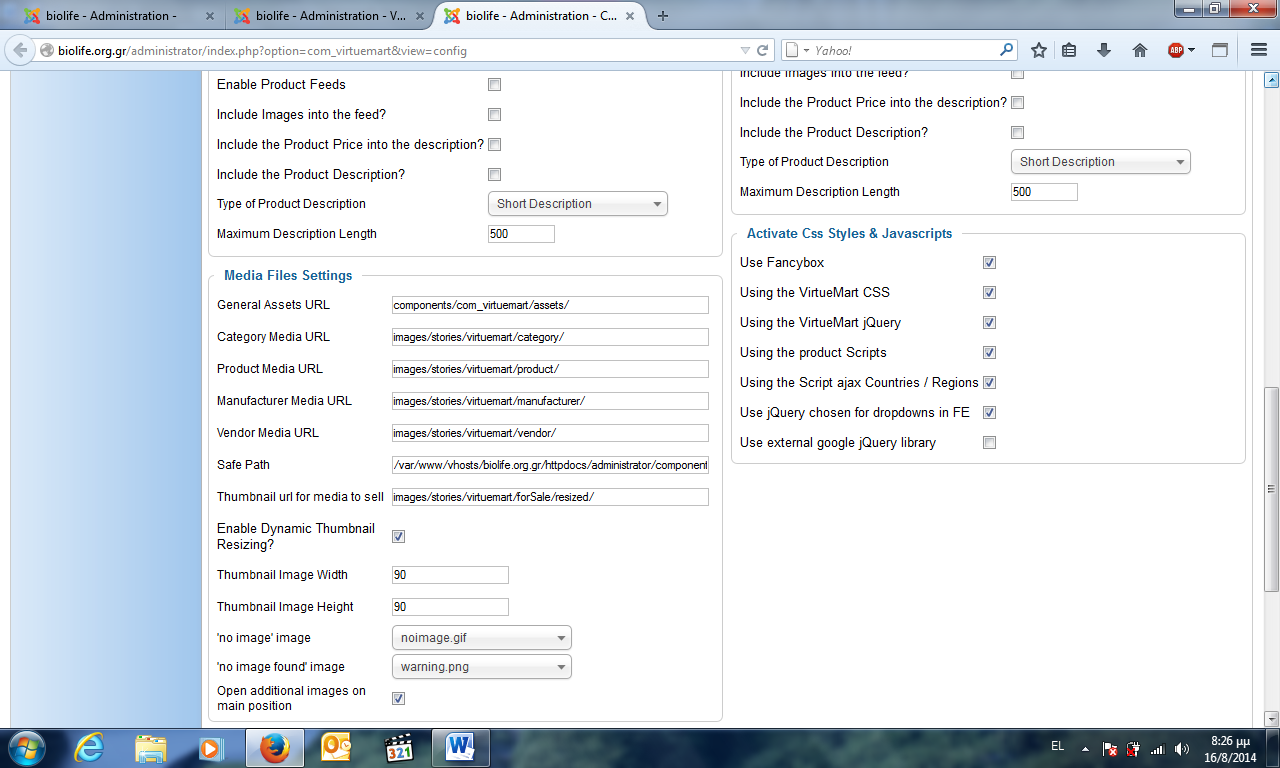Click the Thumbnail Image Height field
1280x768 pixels.
[450, 607]
